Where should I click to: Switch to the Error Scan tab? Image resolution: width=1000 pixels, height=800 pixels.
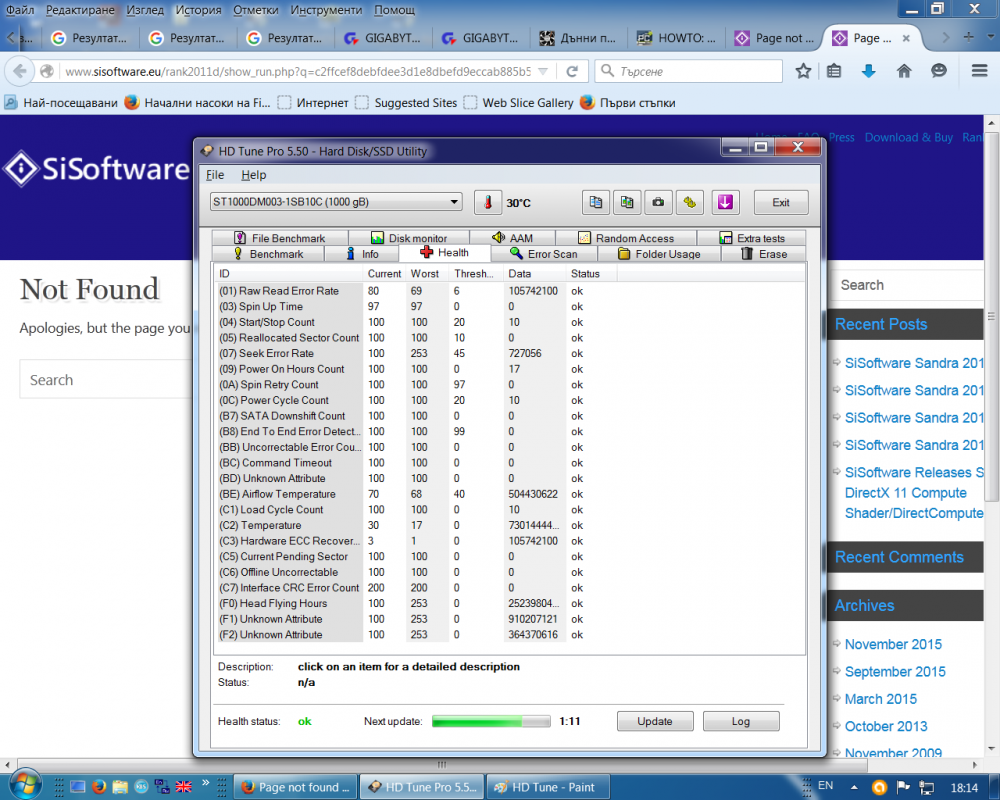click(x=544, y=254)
